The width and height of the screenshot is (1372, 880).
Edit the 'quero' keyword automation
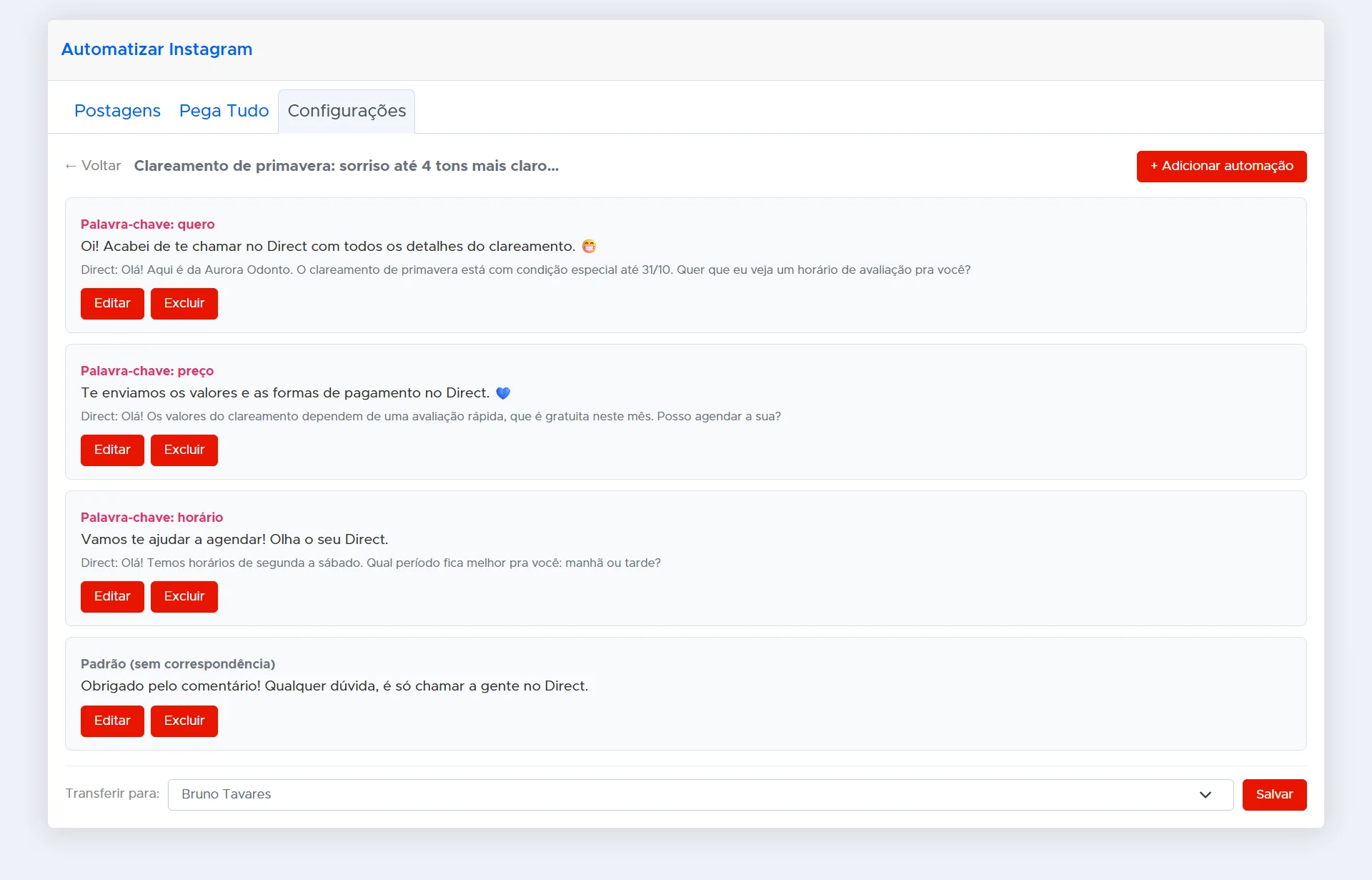pos(112,303)
